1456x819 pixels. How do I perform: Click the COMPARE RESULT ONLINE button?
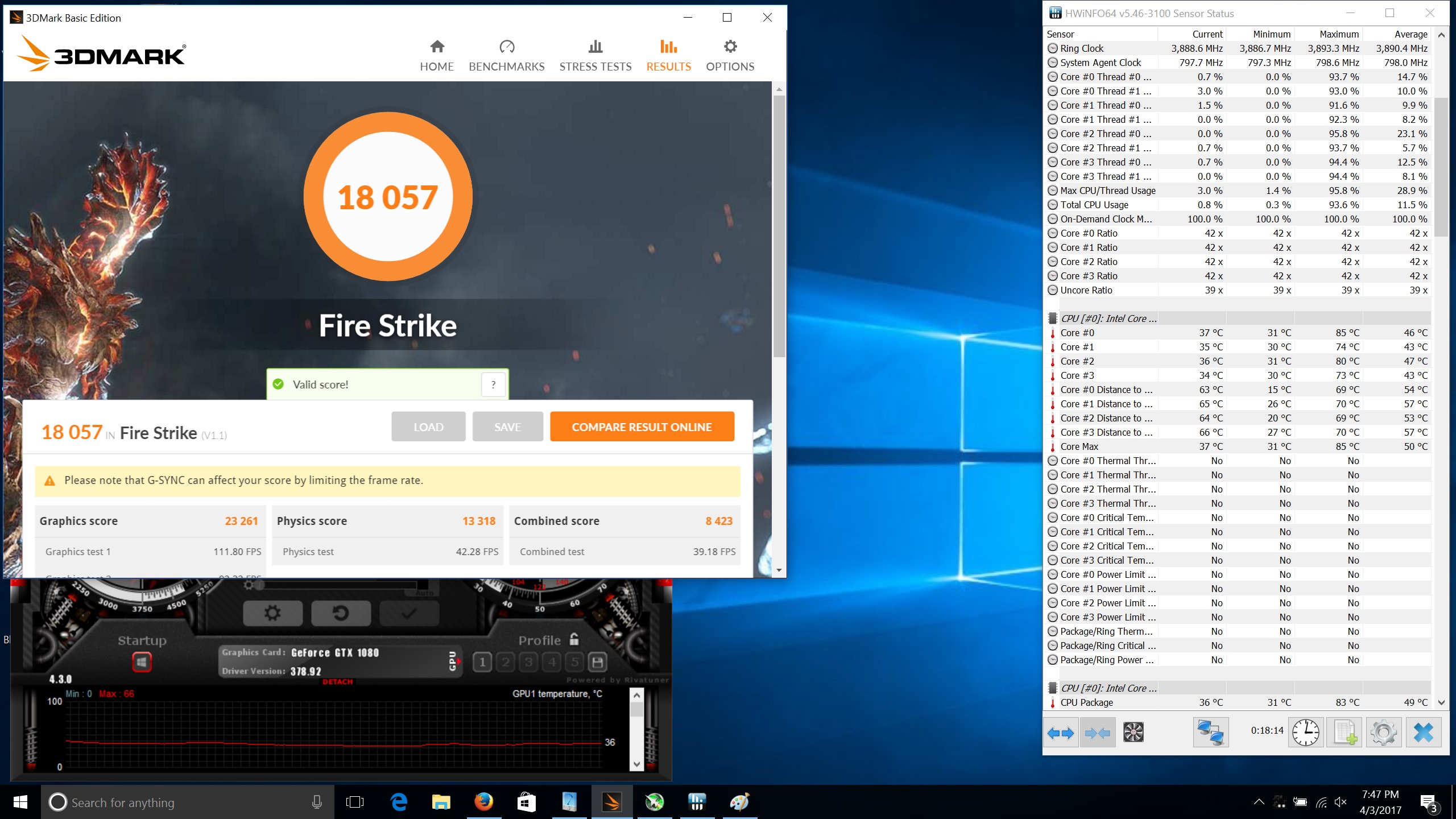coord(642,427)
